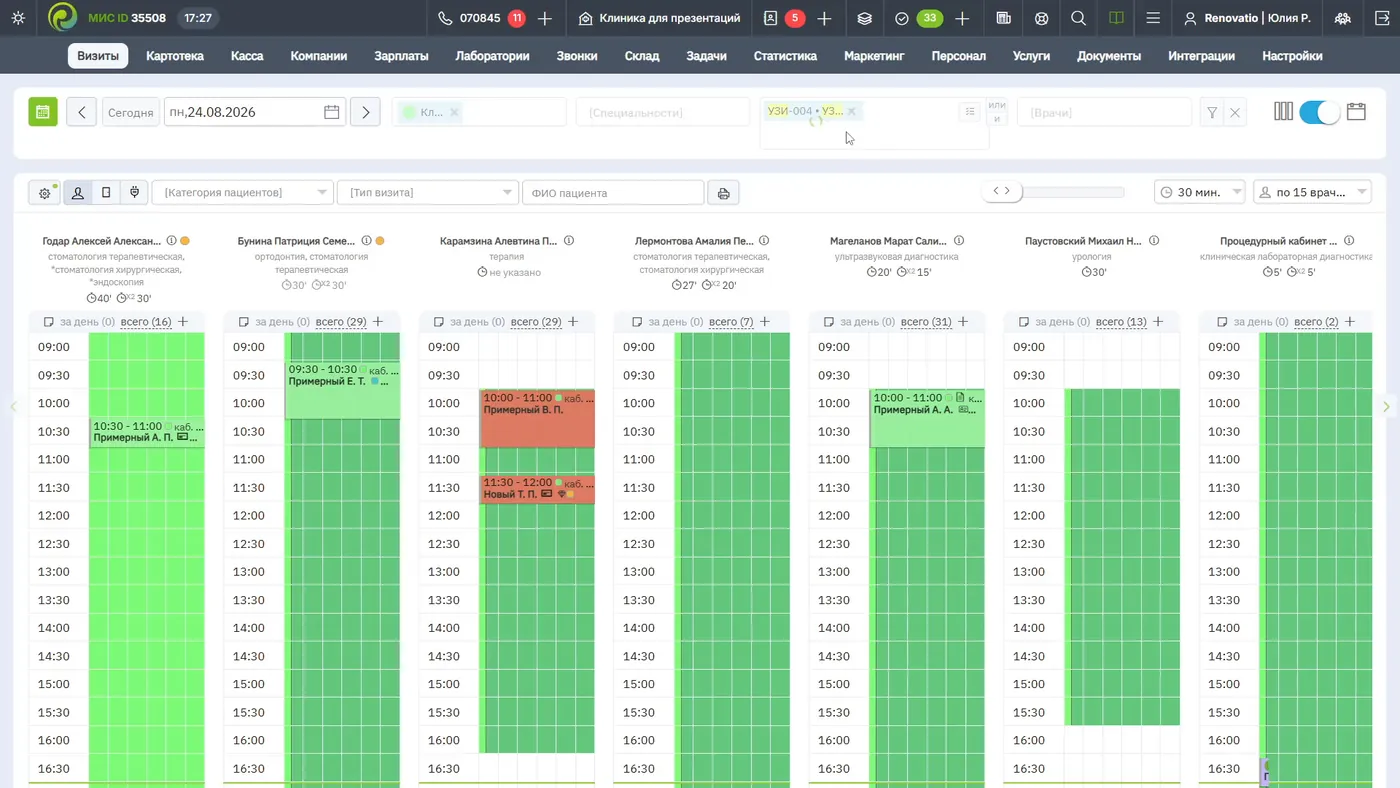Switch to the three-column view icon
The height and width of the screenshot is (788, 1400).
pyautogui.click(x=1284, y=112)
